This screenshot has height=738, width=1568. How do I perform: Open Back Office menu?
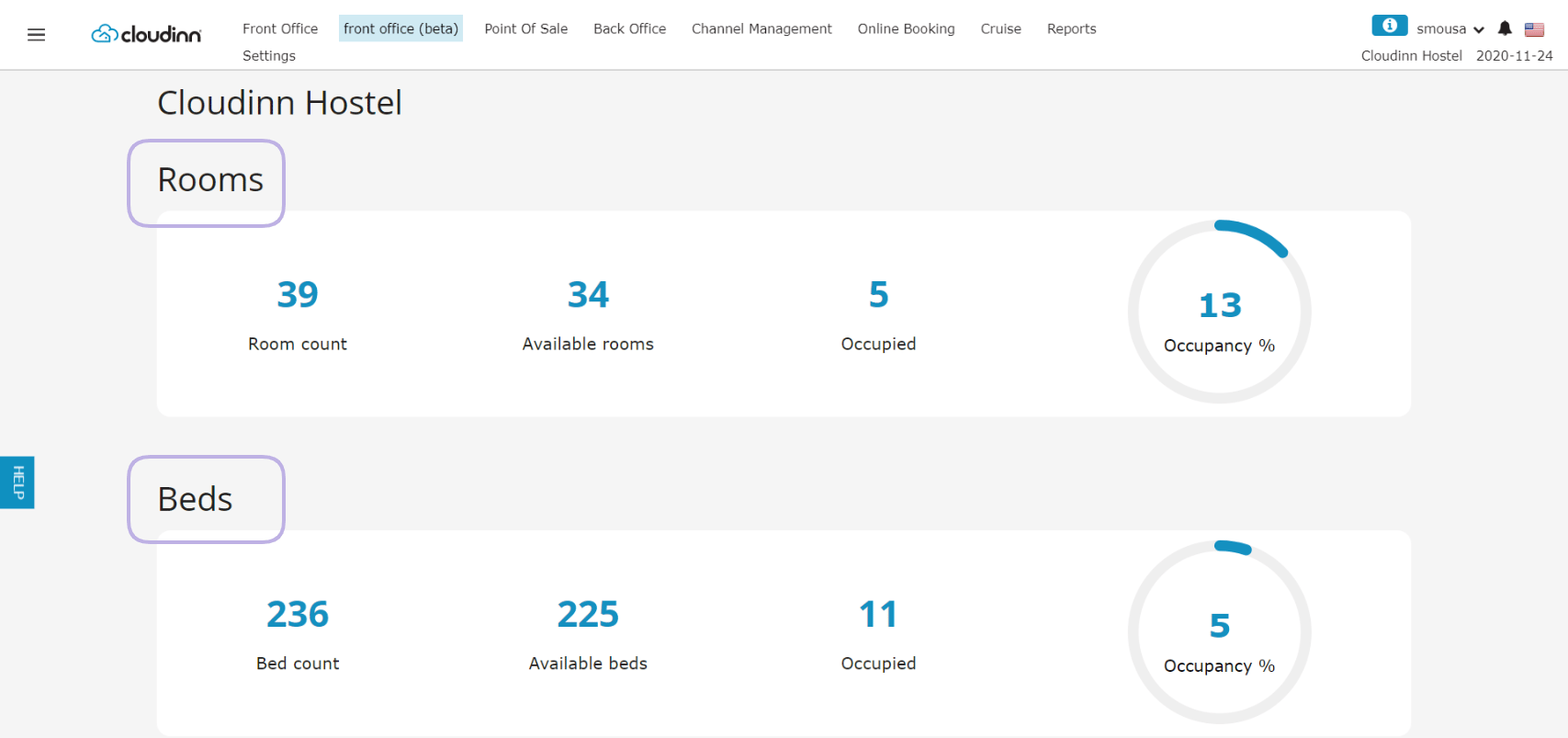(x=630, y=28)
